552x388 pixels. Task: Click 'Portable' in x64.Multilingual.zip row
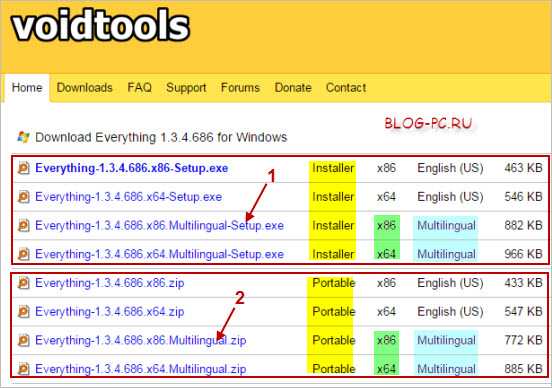(x=334, y=369)
